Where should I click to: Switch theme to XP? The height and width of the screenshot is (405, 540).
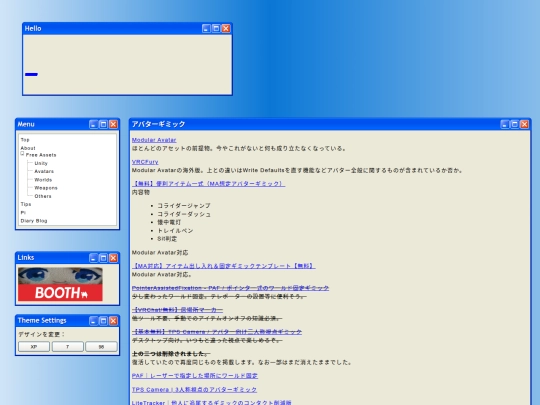point(34,347)
